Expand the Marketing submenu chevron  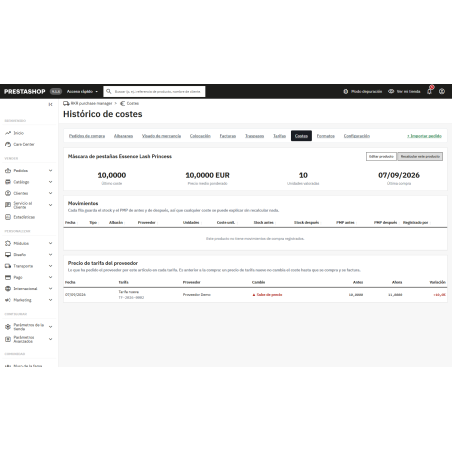(x=51, y=300)
